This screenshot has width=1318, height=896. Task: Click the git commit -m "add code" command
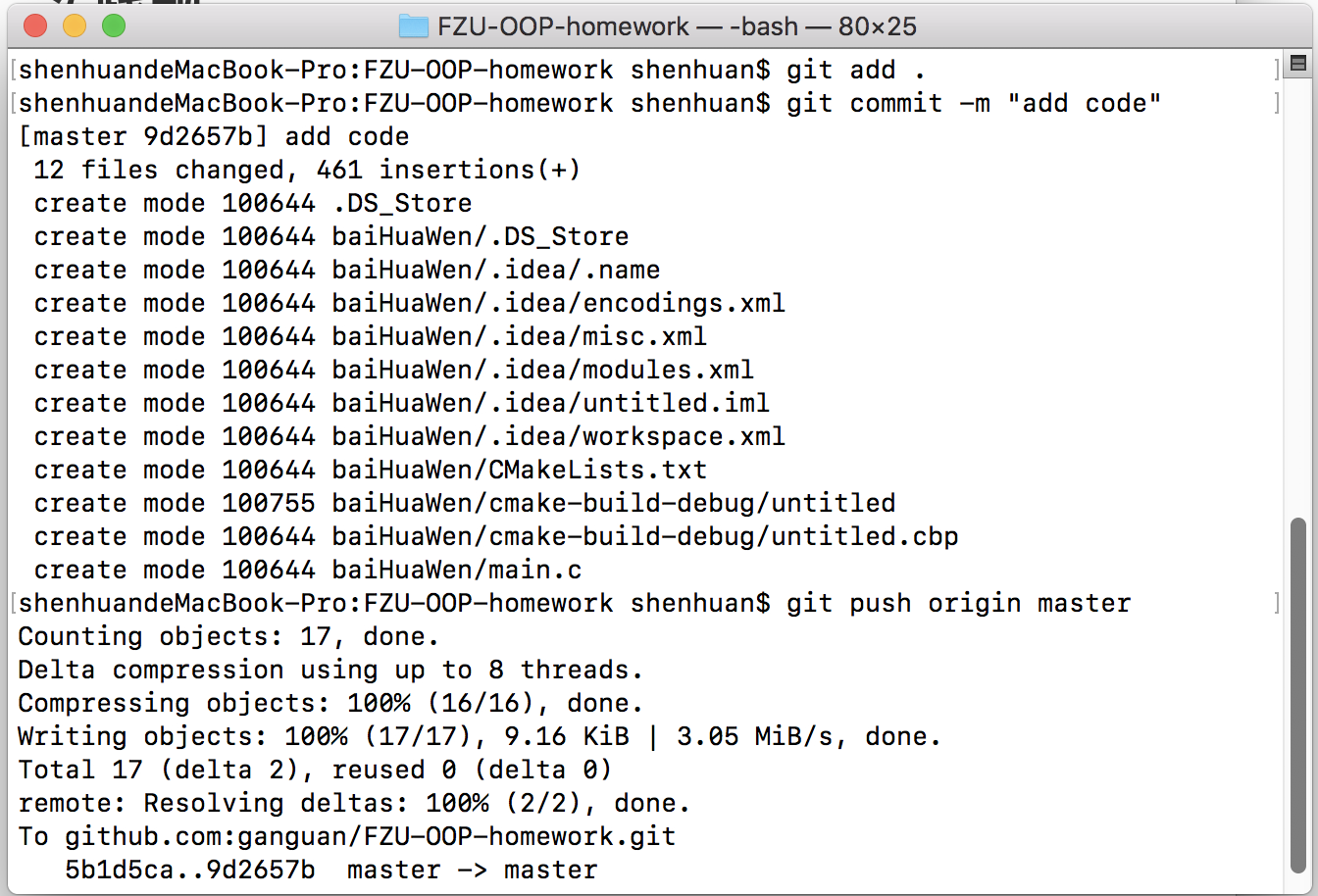coord(973,104)
